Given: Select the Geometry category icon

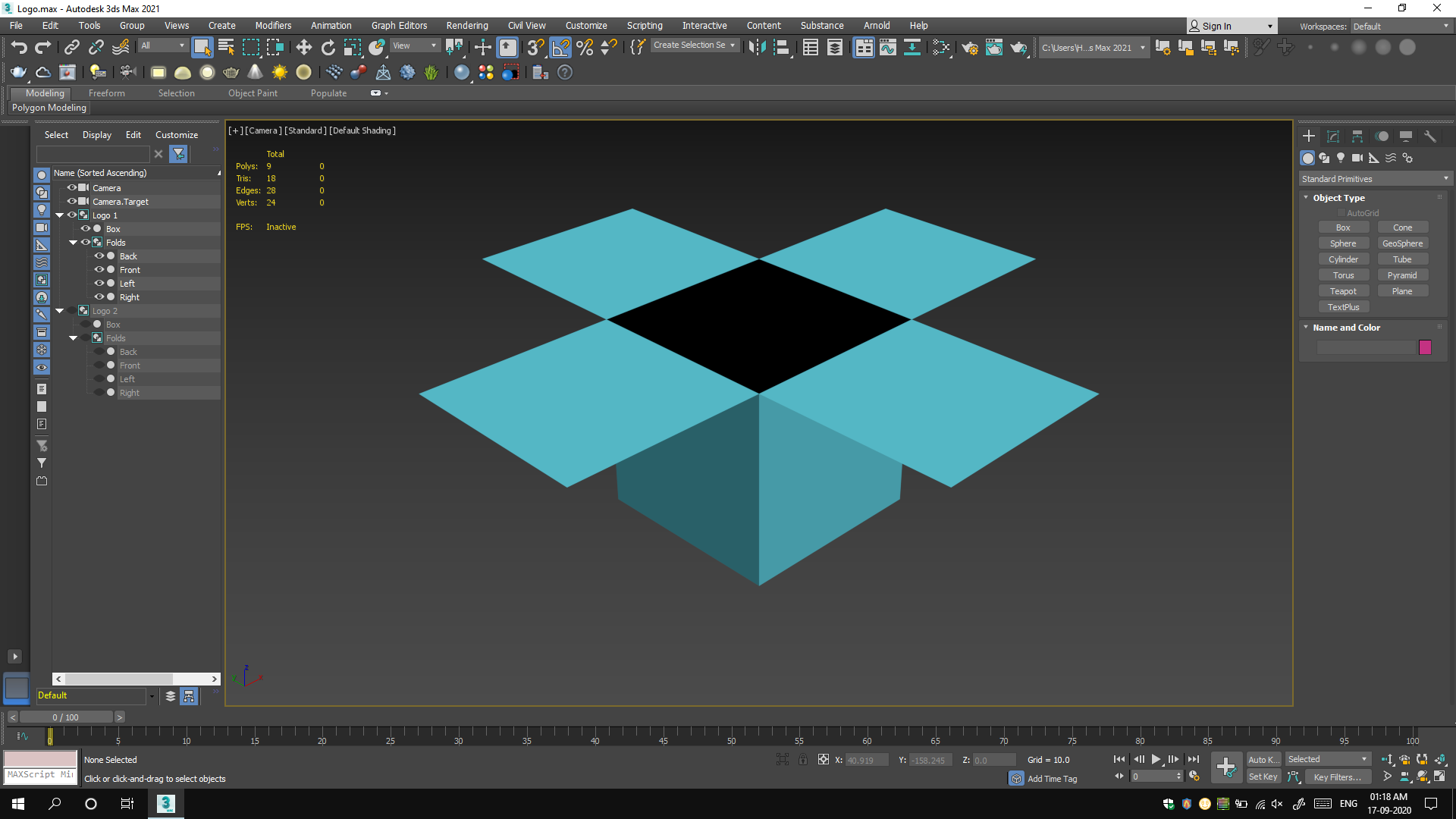Looking at the screenshot, I should tap(1307, 158).
